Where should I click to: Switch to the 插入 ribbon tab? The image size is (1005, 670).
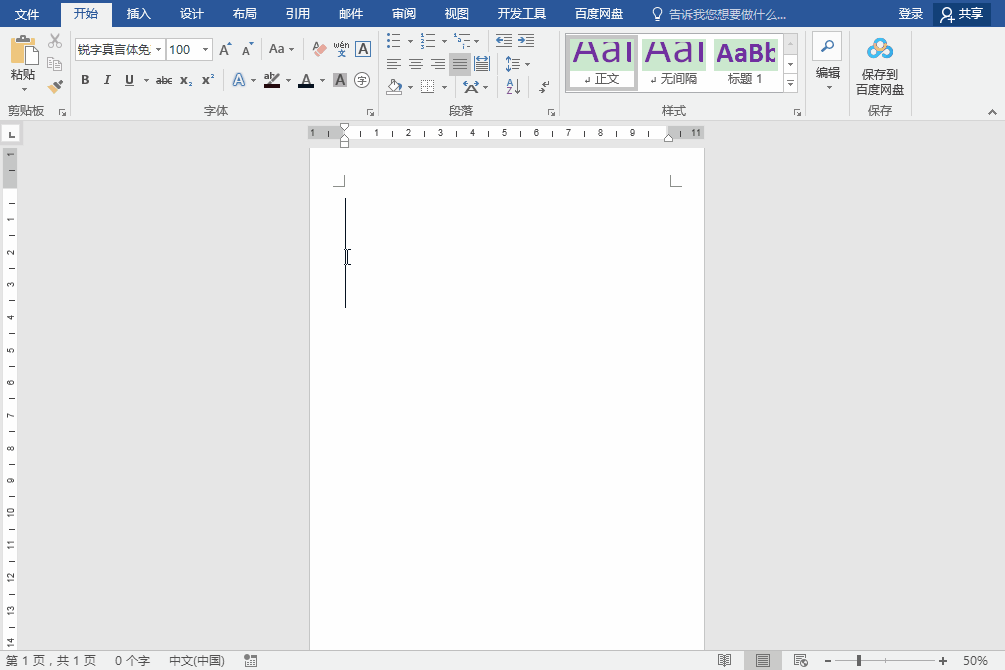coord(138,14)
